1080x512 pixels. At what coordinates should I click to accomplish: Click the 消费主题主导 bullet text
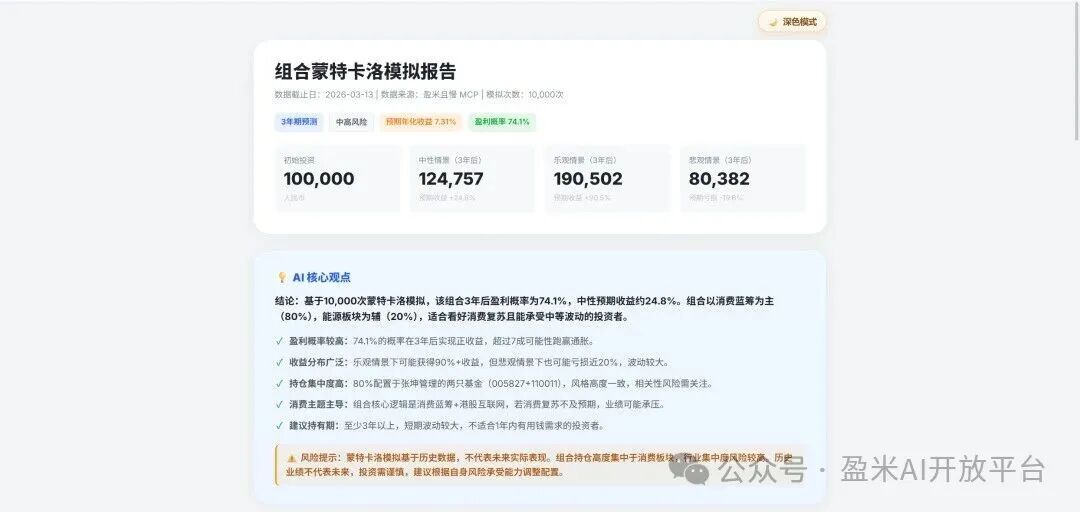[x=477, y=405]
